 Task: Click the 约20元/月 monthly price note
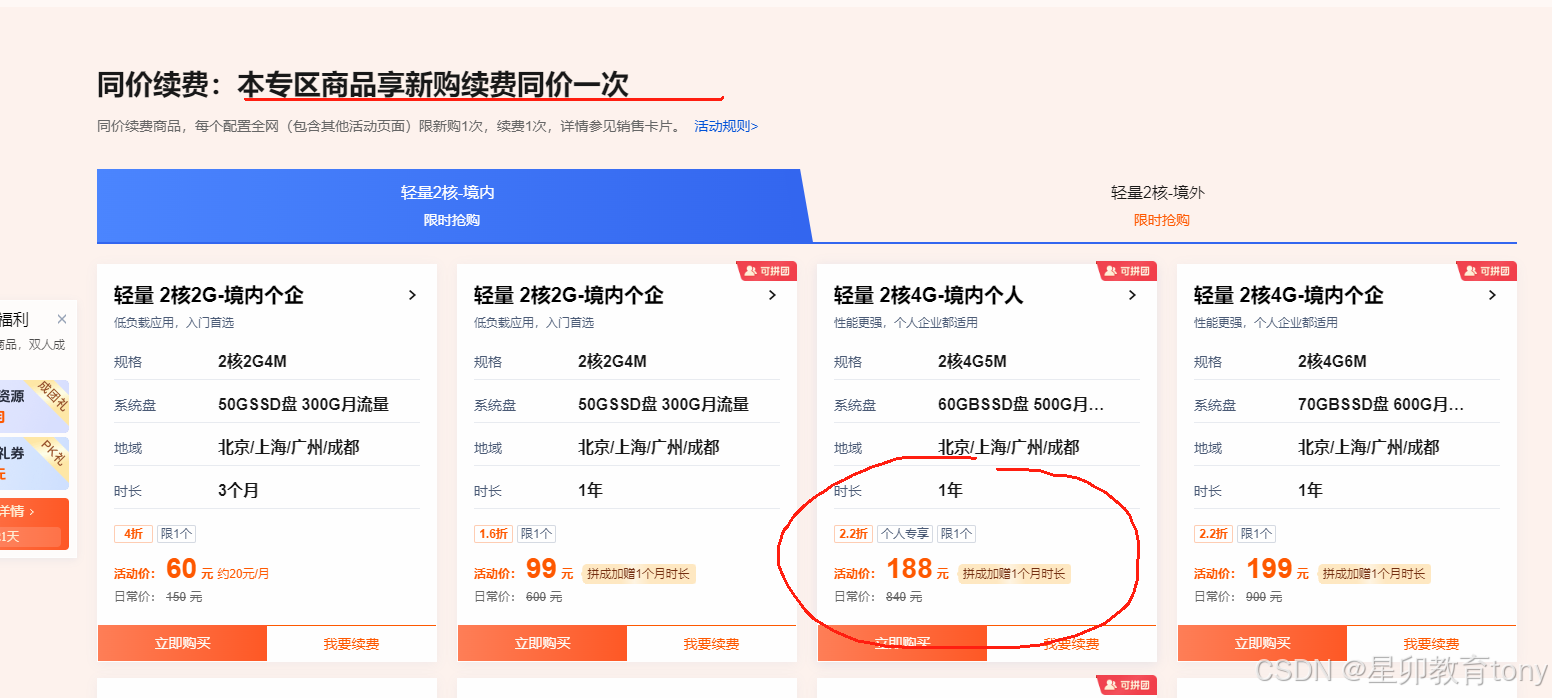(x=244, y=574)
